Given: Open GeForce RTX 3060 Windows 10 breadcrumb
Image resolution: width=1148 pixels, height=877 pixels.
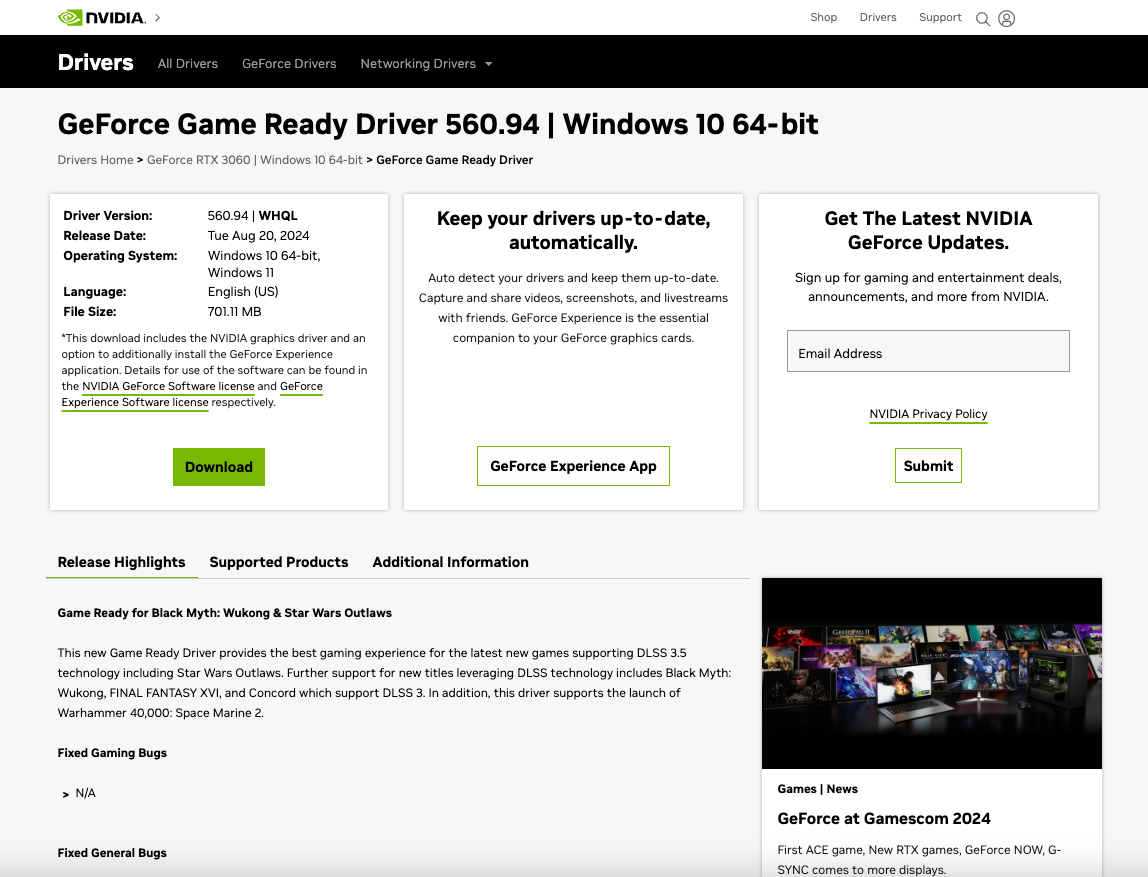Looking at the screenshot, I should pos(255,160).
